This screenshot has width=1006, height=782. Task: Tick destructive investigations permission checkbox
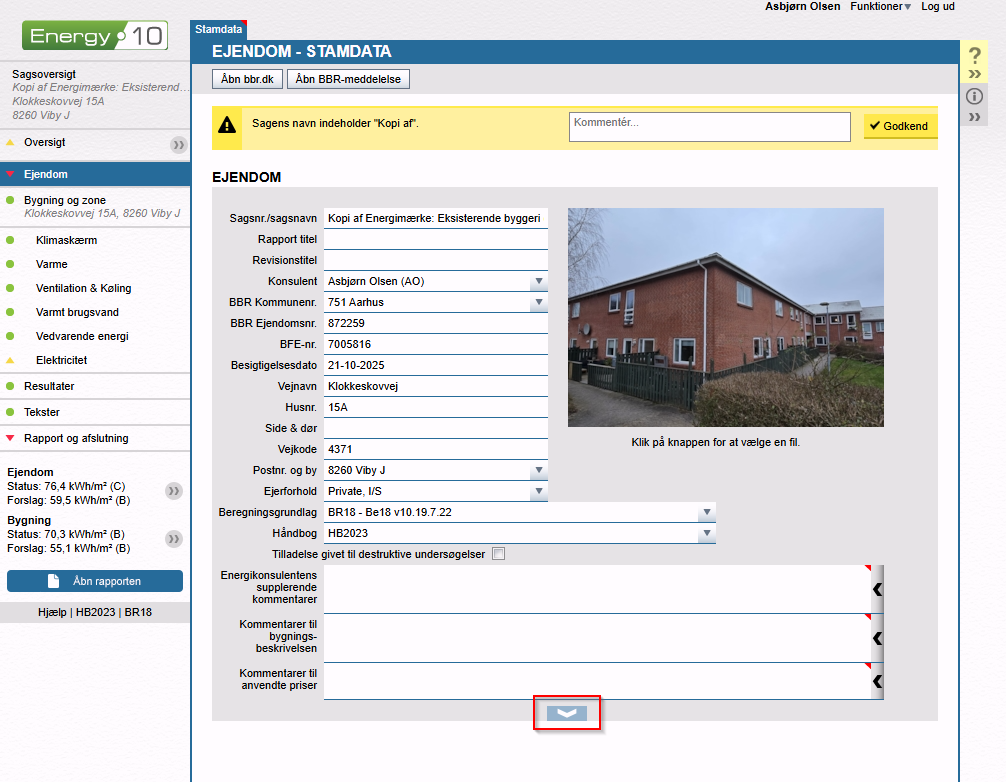pos(499,554)
